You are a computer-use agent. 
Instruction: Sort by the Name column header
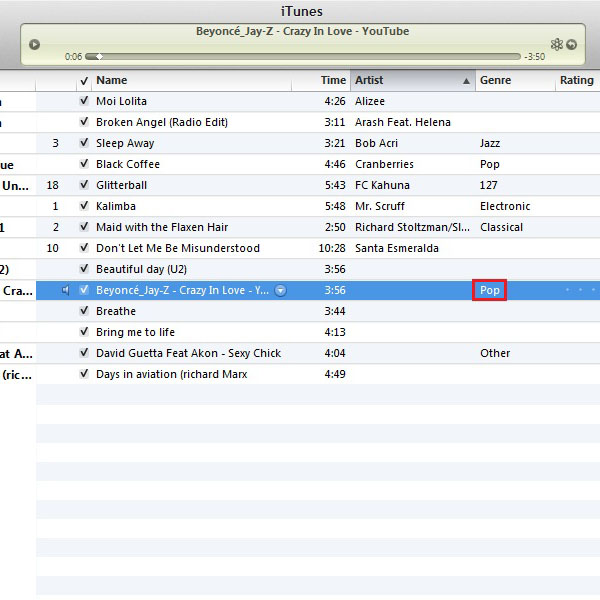pyautogui.click(x=112, y=80)
